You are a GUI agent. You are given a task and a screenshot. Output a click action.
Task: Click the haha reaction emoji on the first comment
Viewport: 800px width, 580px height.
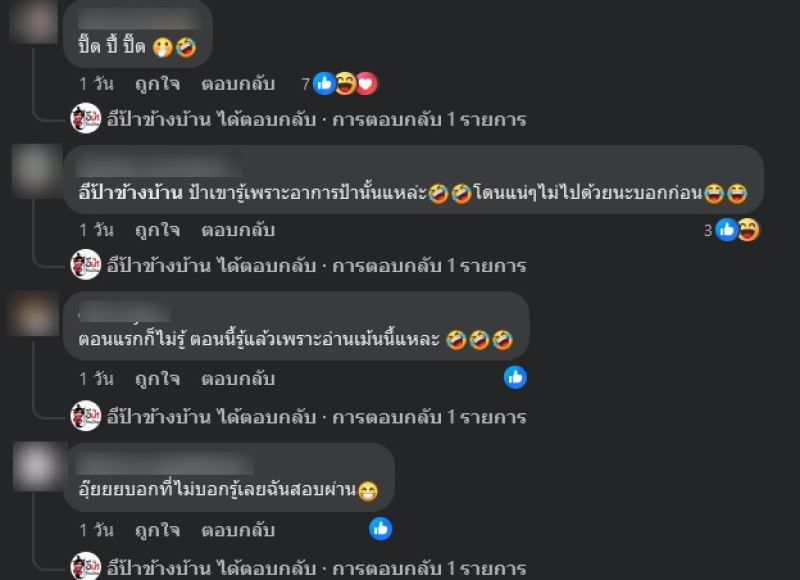(345, 83)
